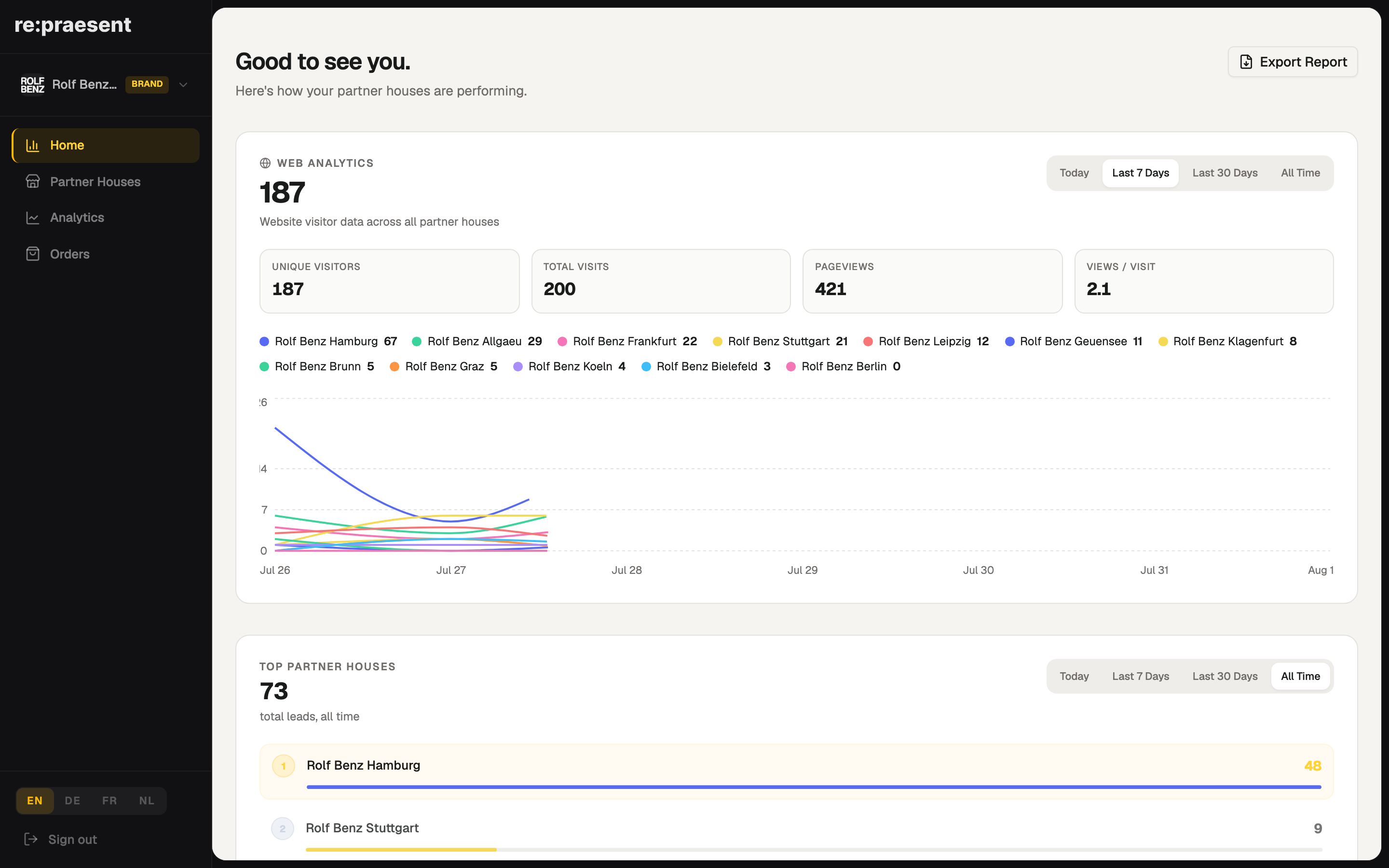Open the Rolf Benz Hamburg leaderboard row
The image size is (1389, 868).
[796, 772]
